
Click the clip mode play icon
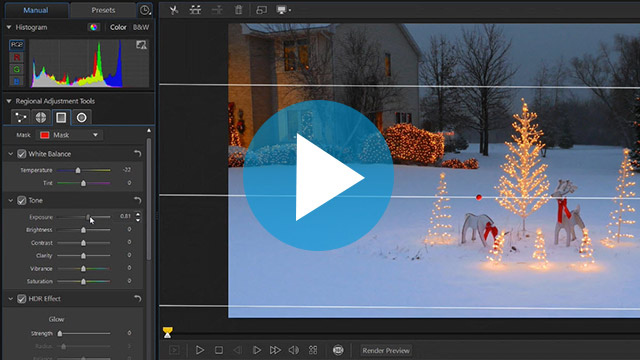tap(174, 350)
